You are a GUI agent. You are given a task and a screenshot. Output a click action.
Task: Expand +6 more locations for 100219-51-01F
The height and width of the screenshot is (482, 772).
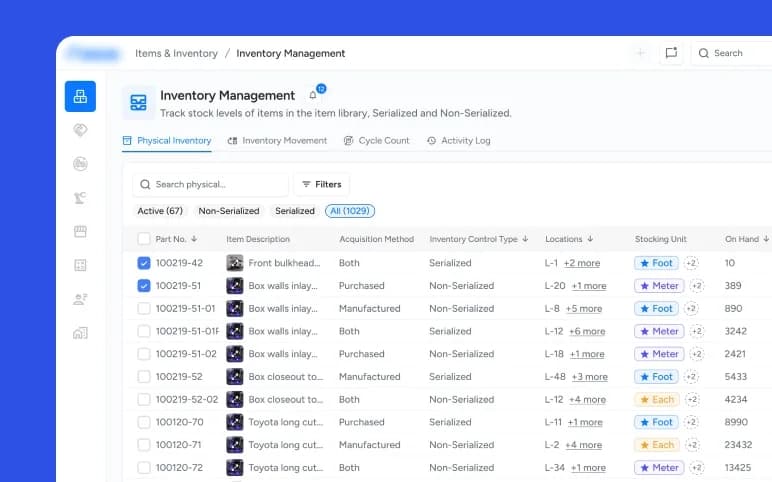[587, 332]
